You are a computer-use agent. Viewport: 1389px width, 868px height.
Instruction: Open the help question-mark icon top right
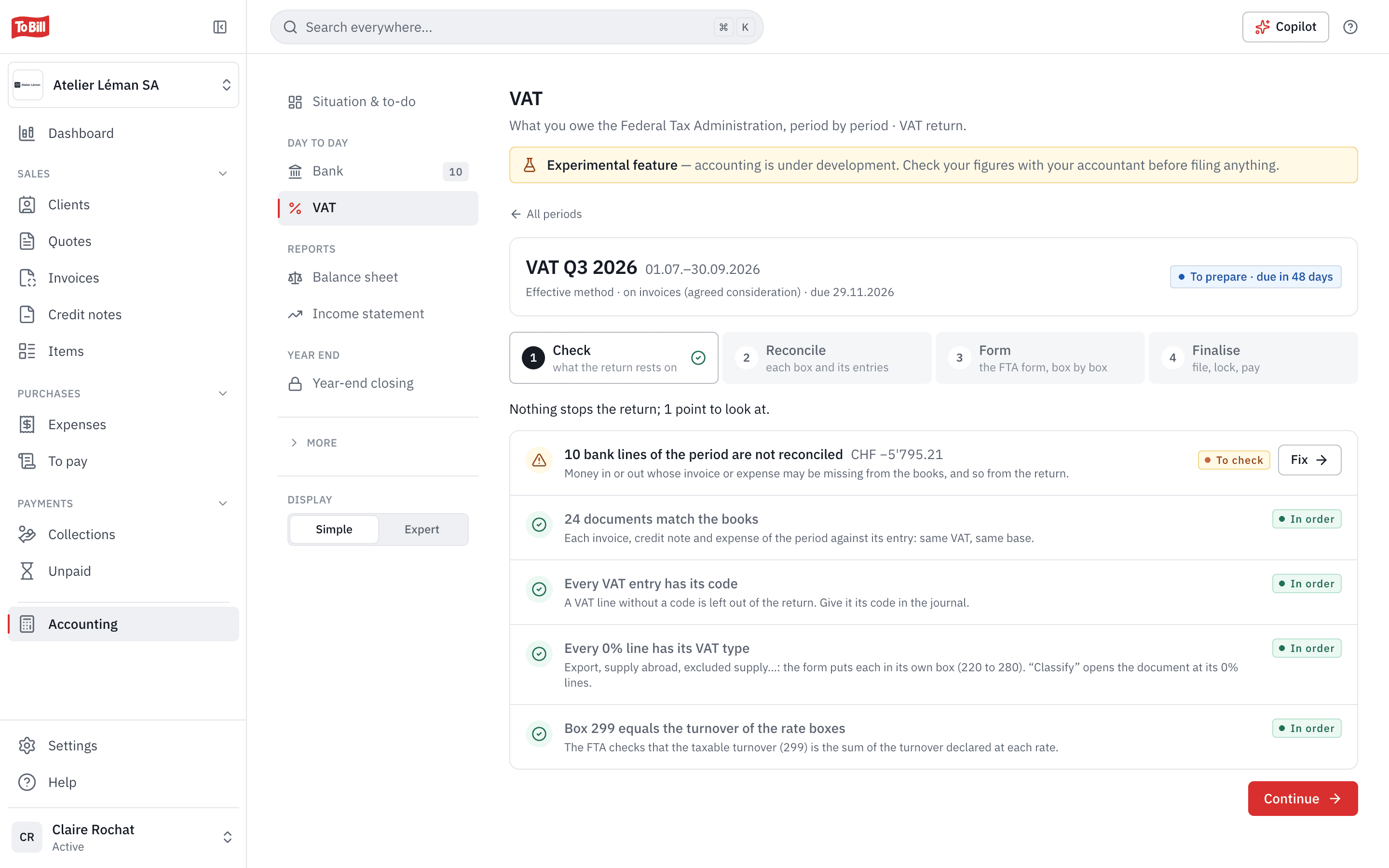coord(1350,27)
